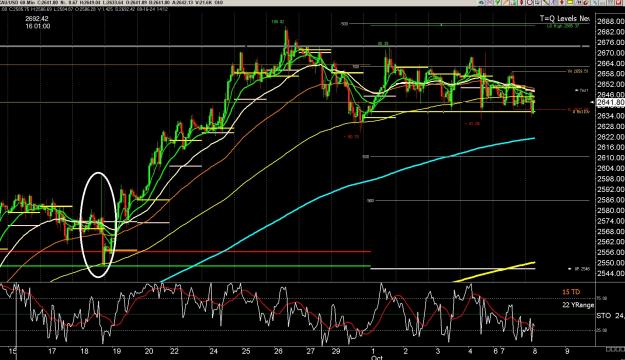Click date 26 on the time axis

coord(278,351)
